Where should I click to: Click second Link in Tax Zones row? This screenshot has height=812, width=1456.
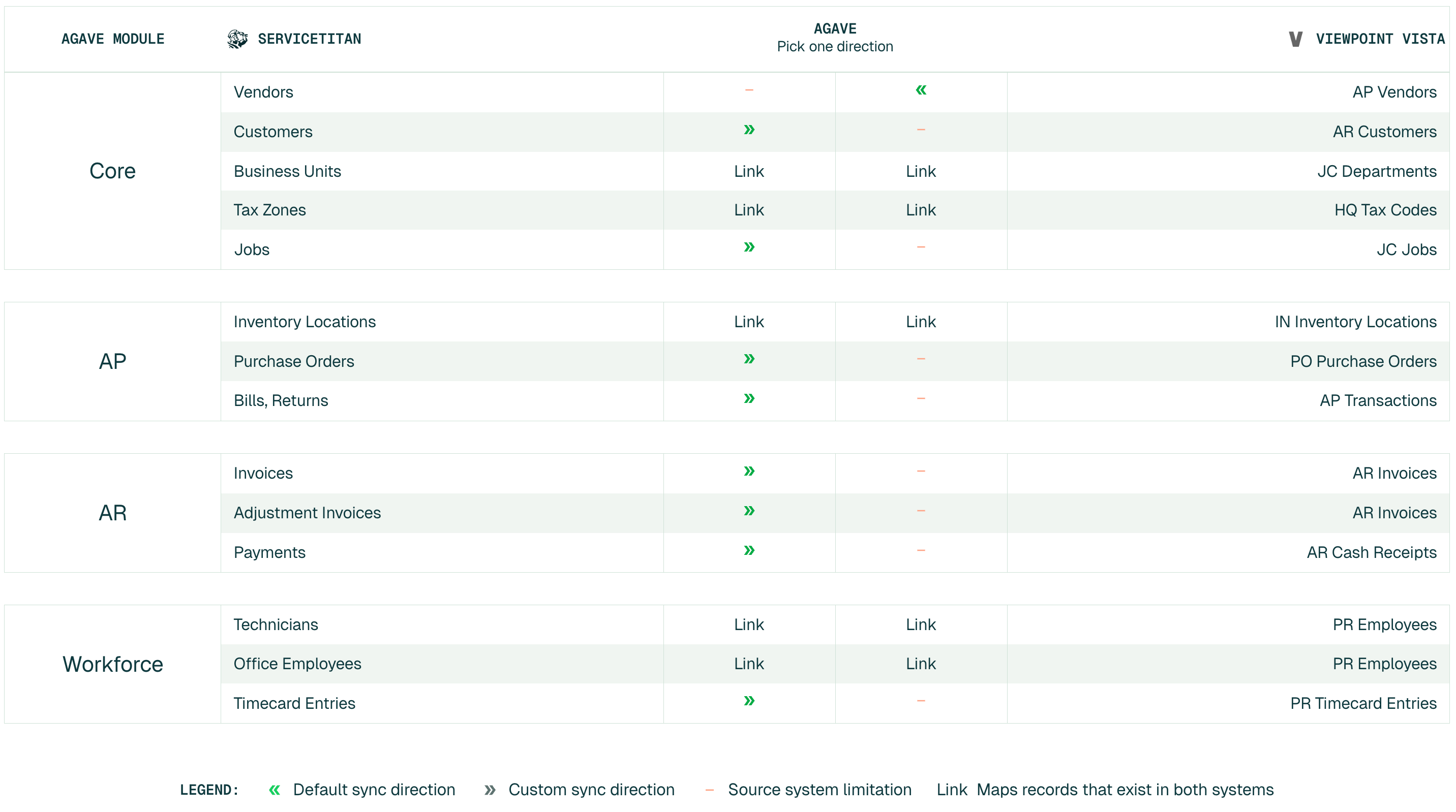pyautogui.click(x=921, y=210)
